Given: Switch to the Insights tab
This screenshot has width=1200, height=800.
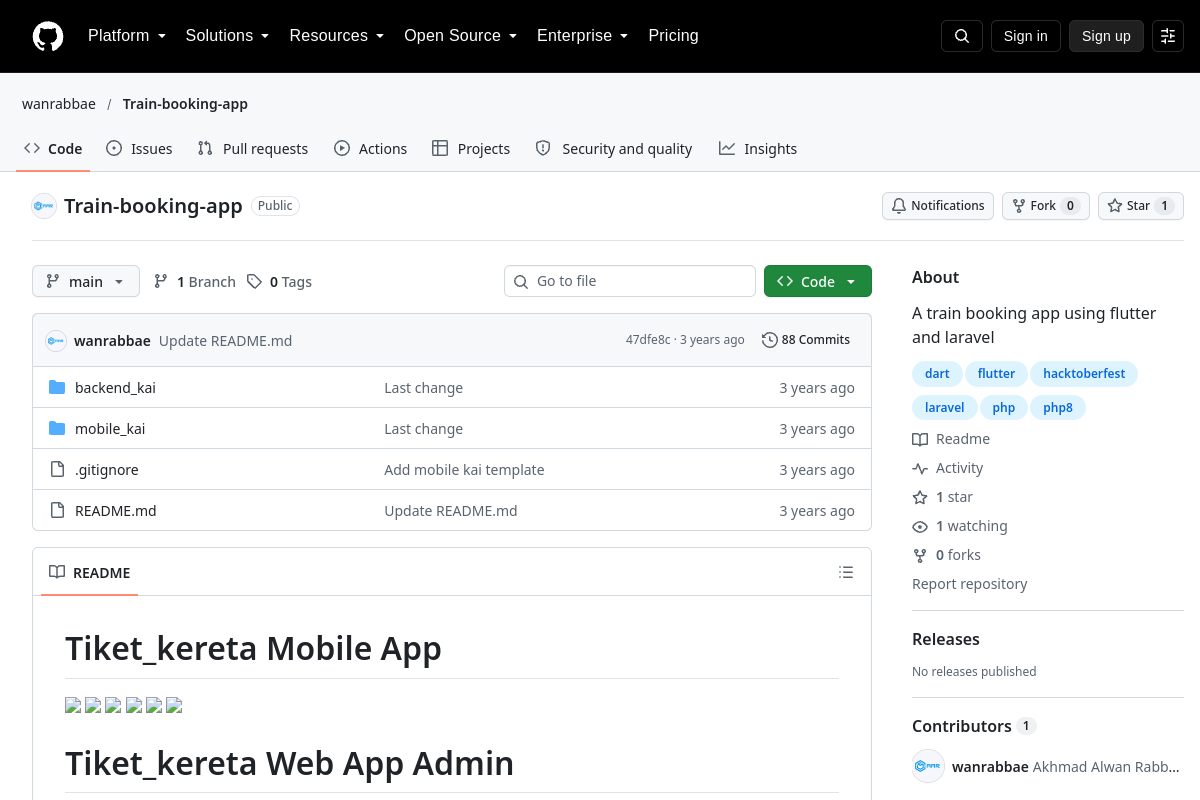Looking at the screenshot, I should 758,149.
